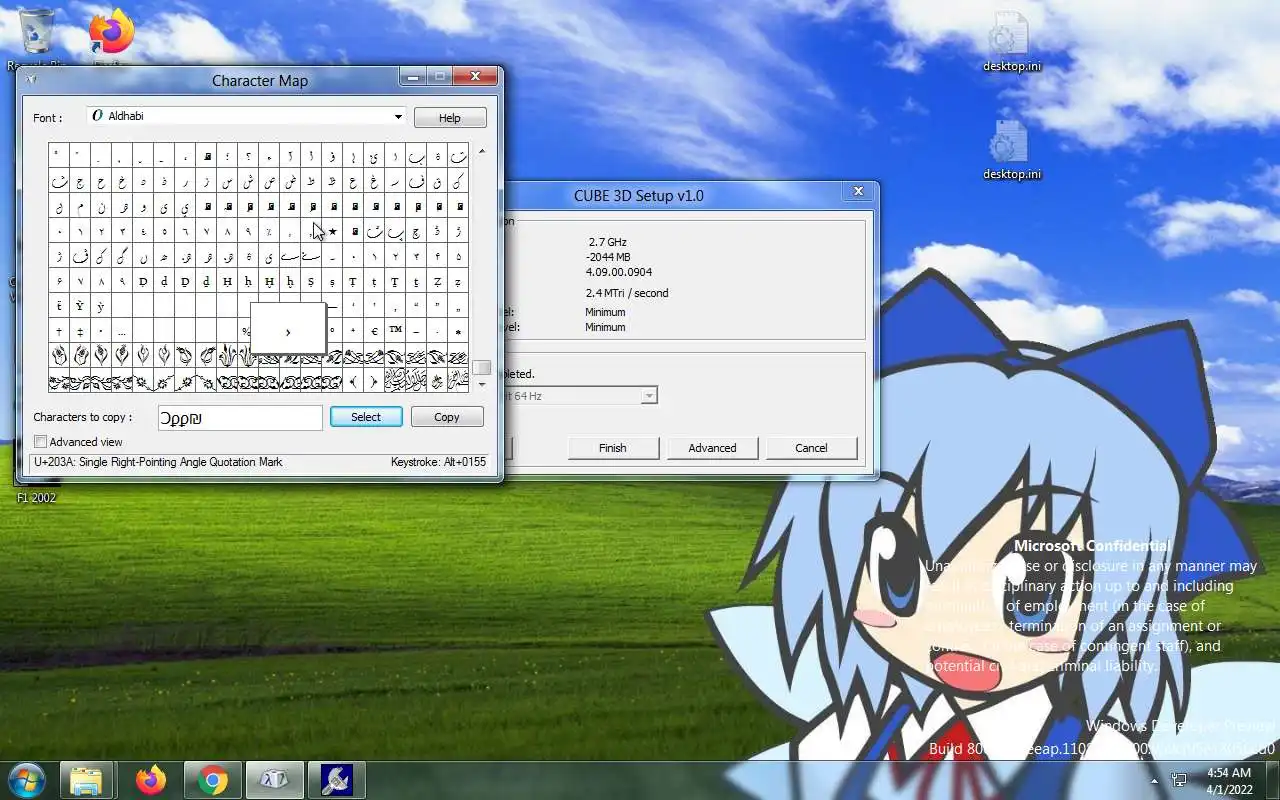Click the U+203A character description status text
This screenshot has width=1280, height=800.
pos(158,462)
